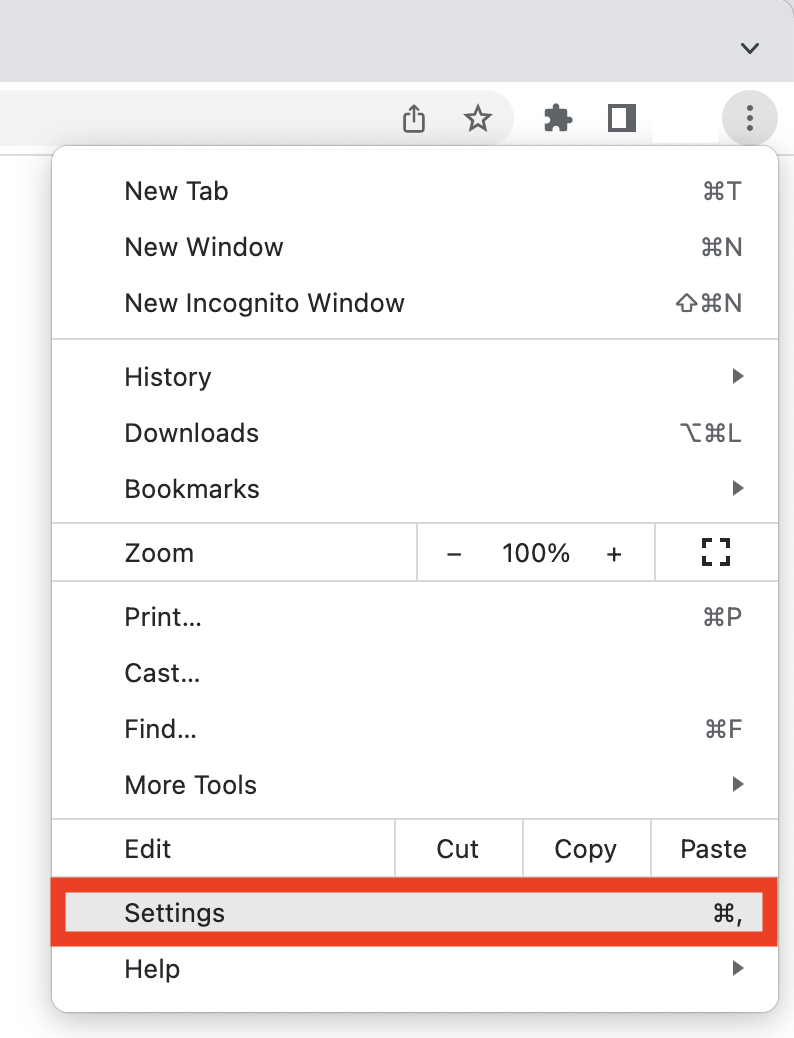This screenshot has height=1038, width=794.
Task: Bookmark this page with the star icon
Action: pyautogui.click(x=478, y=120)
